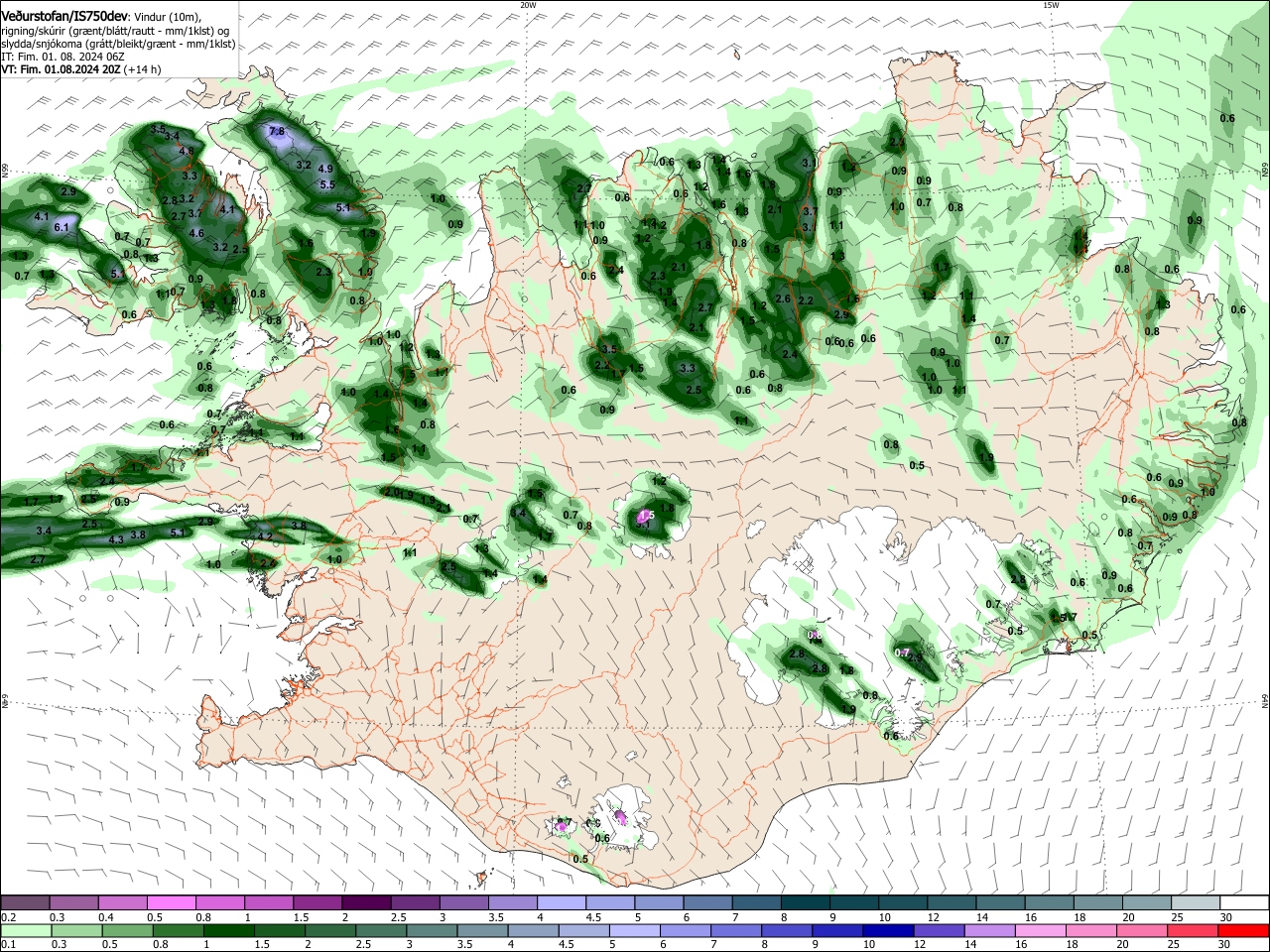Viewport: 1270px width, 952px height.
Task: Select the lower-row legend swatch for 0.3–0.5
Action: (74, 930)
